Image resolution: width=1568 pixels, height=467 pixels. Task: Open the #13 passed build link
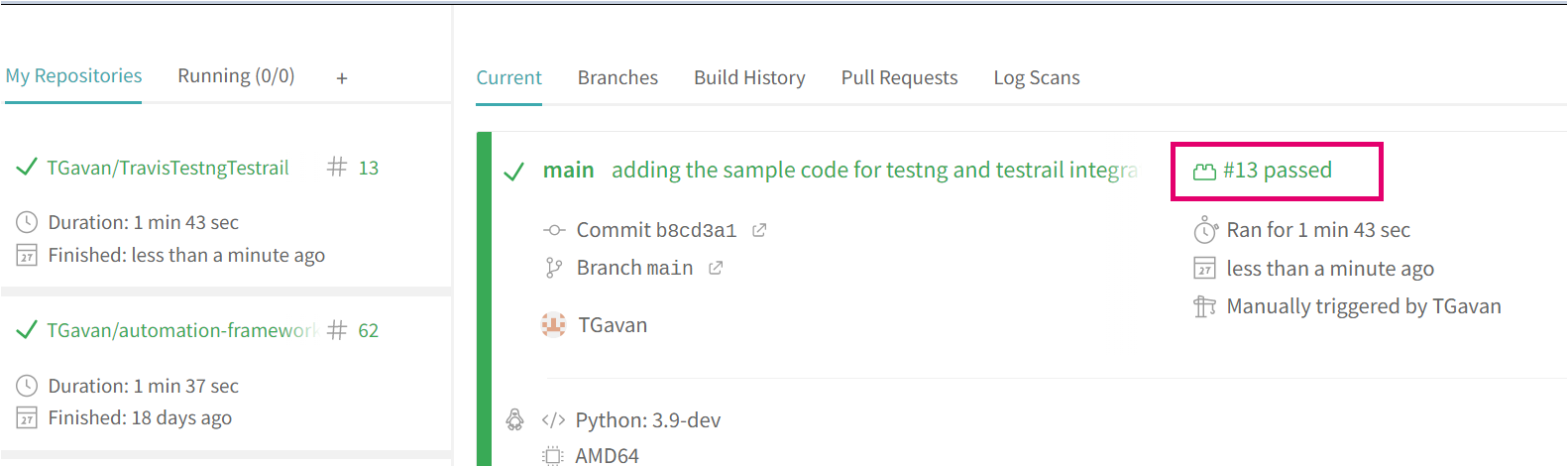(x=1277, y=171)
